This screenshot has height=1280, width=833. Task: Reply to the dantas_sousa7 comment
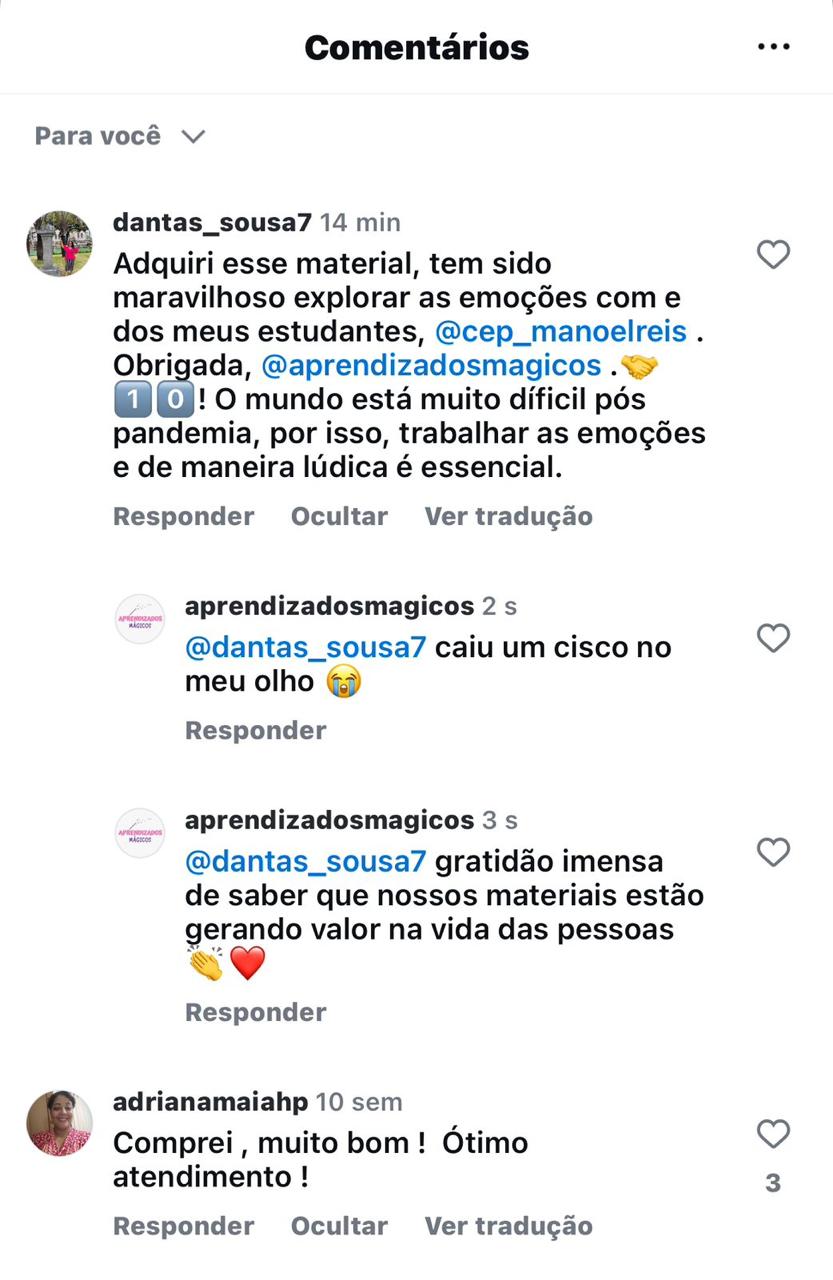183,516
